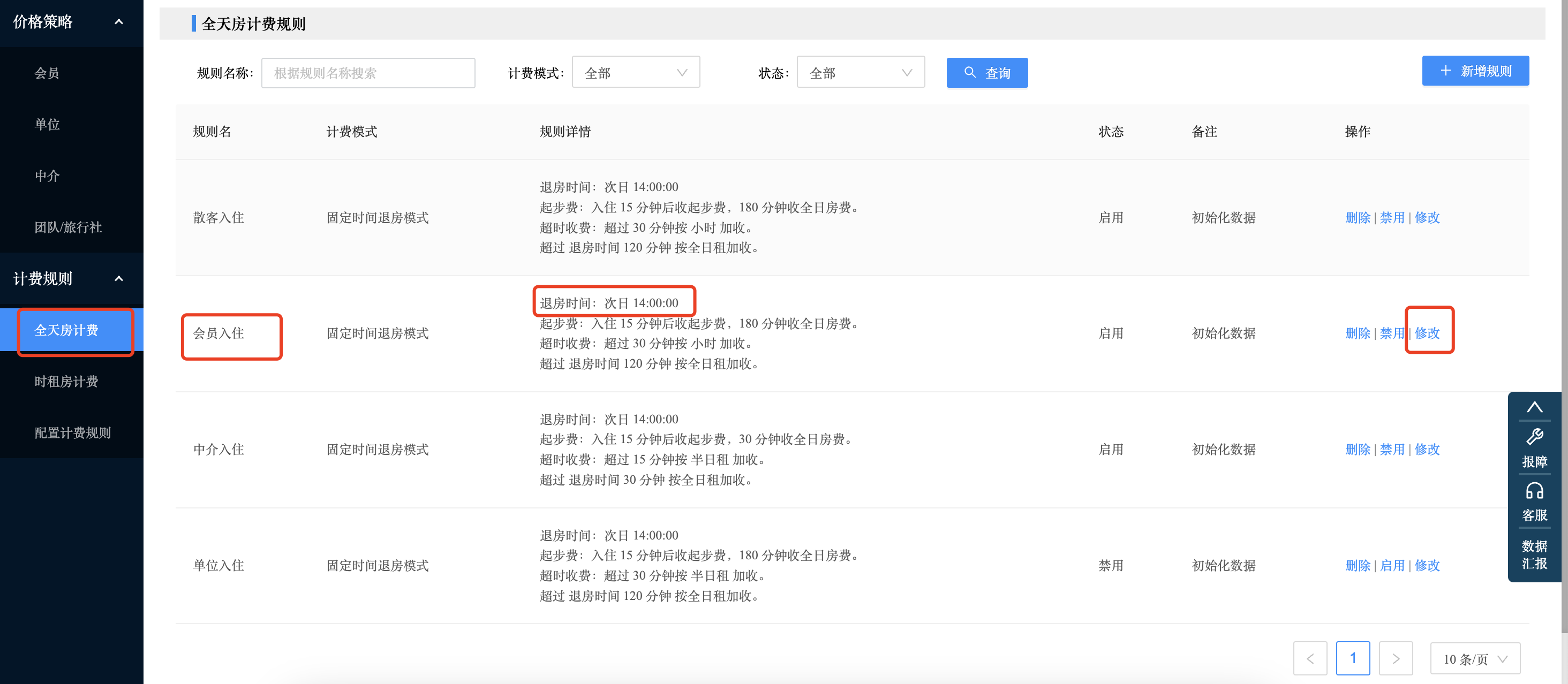
Task: Click the 单位入住 rule name cell
Action: tap(218, 565)
